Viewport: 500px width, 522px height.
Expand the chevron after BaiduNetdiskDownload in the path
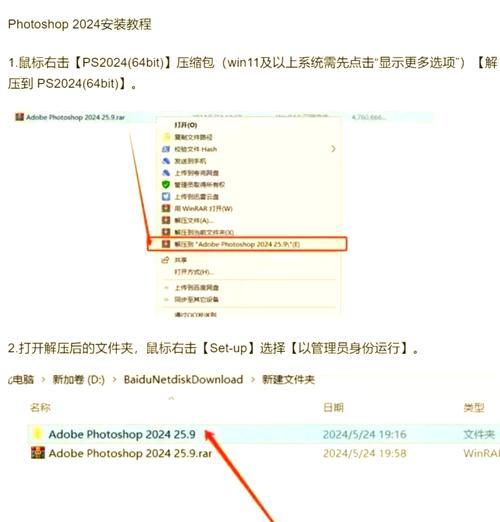(253, 380)
